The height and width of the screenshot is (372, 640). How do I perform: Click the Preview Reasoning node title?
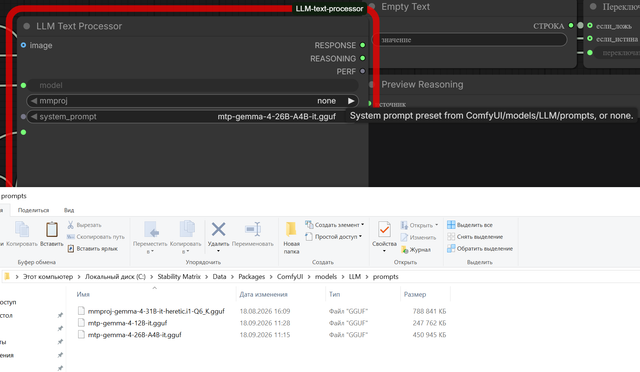coord(422,85)
